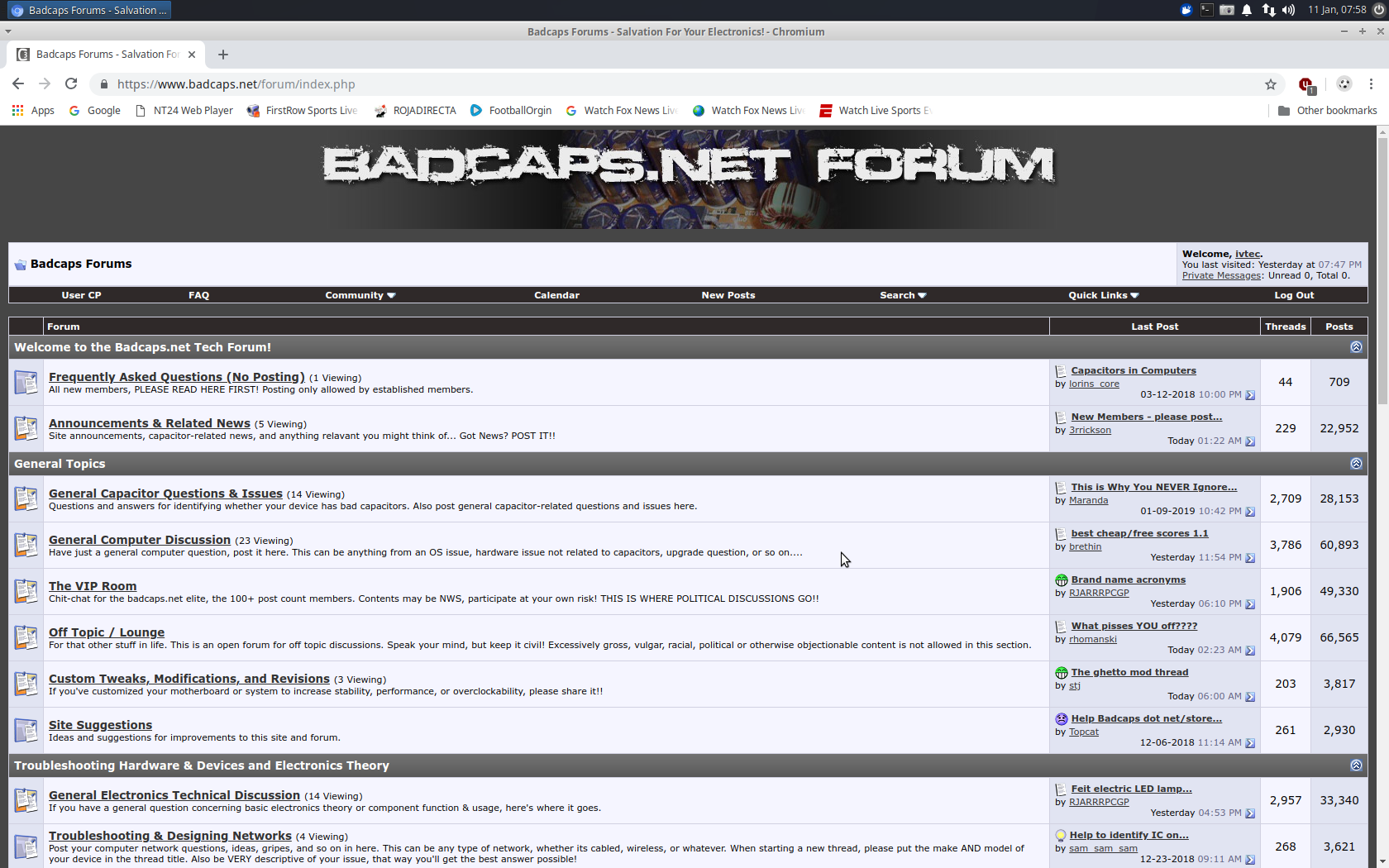
Task: Click the Badcaps.net Forum banner image
Action: tap(688, 179)
